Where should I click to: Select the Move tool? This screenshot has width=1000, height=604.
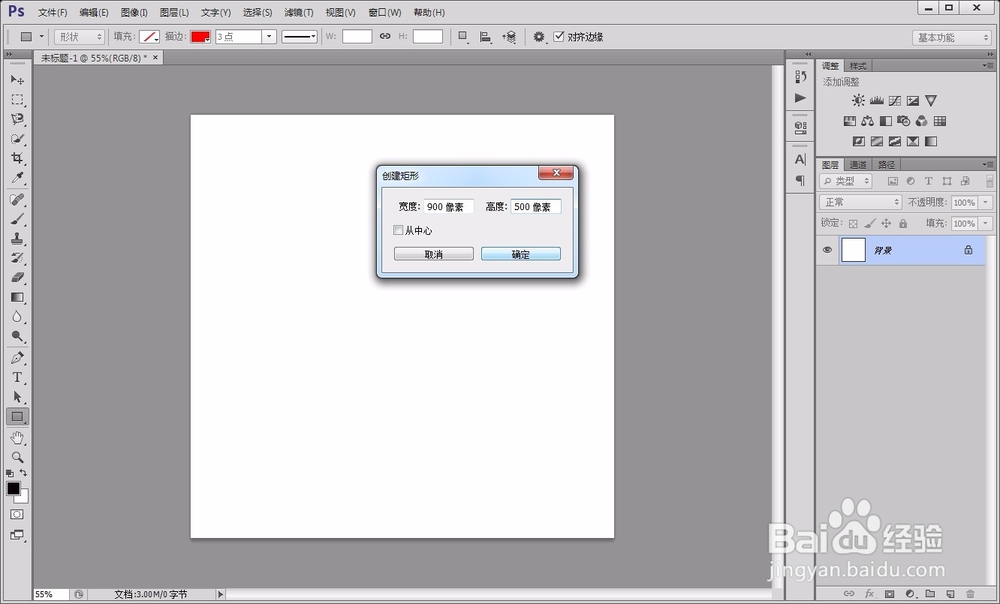[x=16, y=80]
